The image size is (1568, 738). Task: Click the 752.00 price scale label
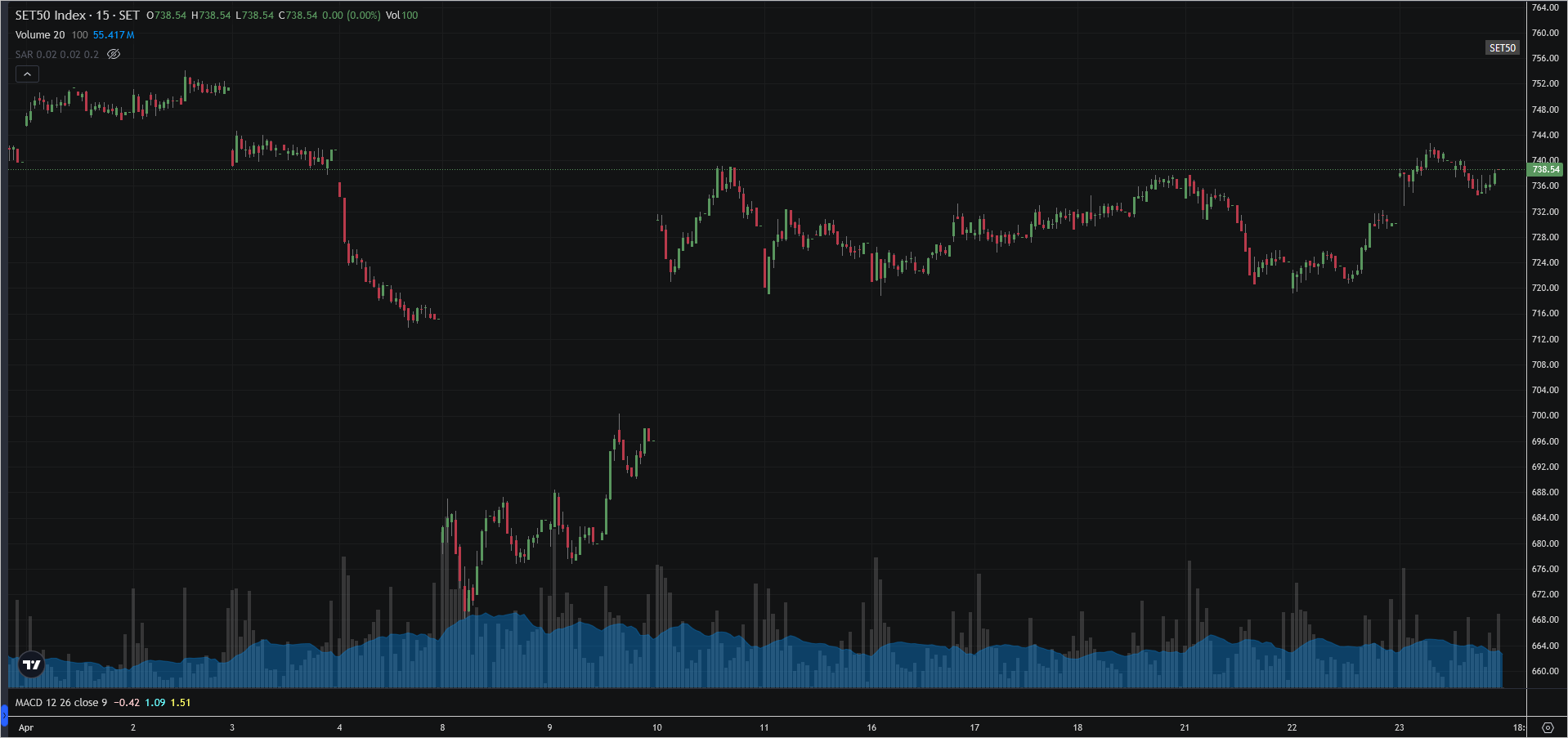point(1545,84)
